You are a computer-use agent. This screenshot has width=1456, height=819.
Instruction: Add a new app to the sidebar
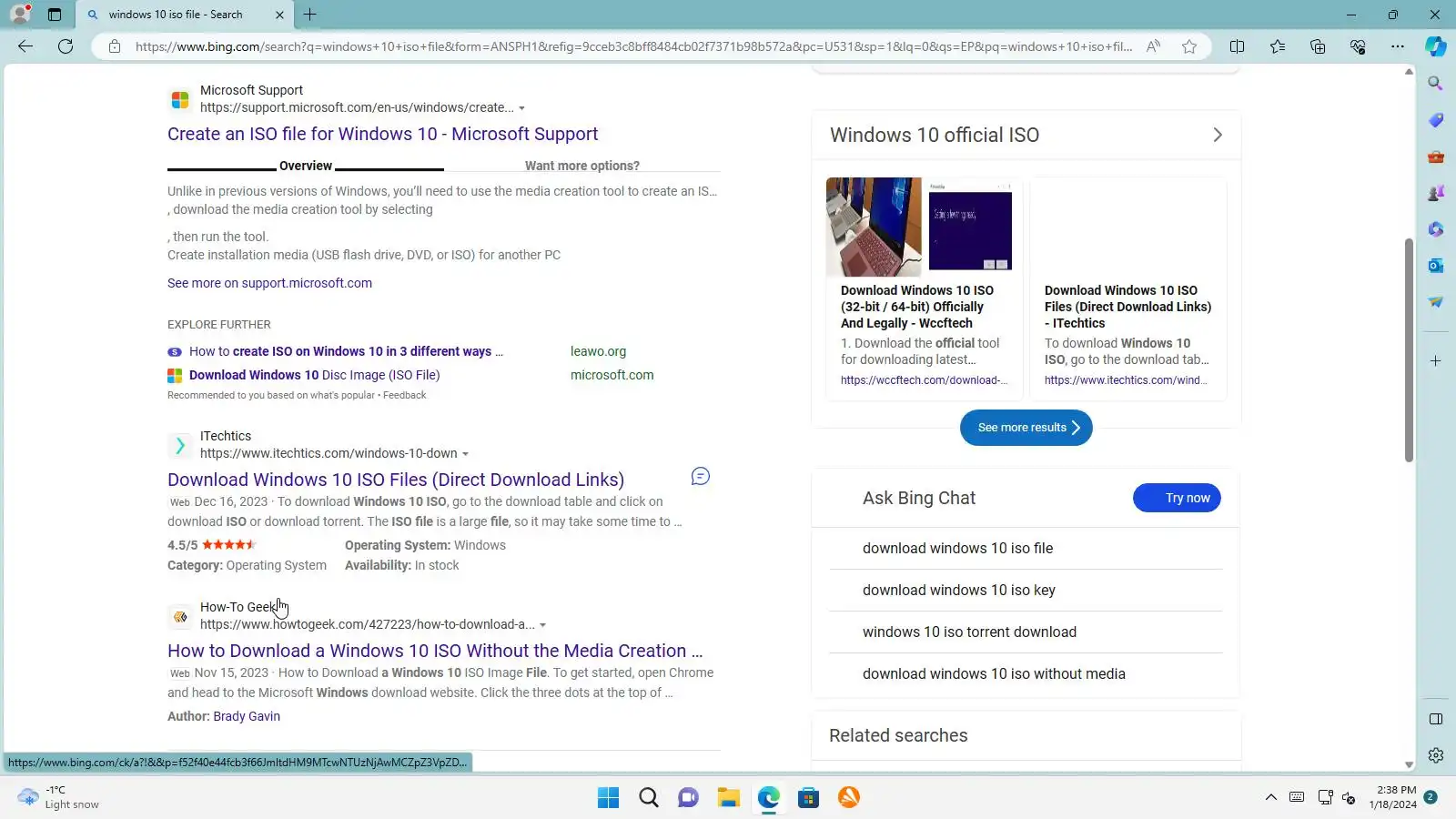[x=1436, y=361]
